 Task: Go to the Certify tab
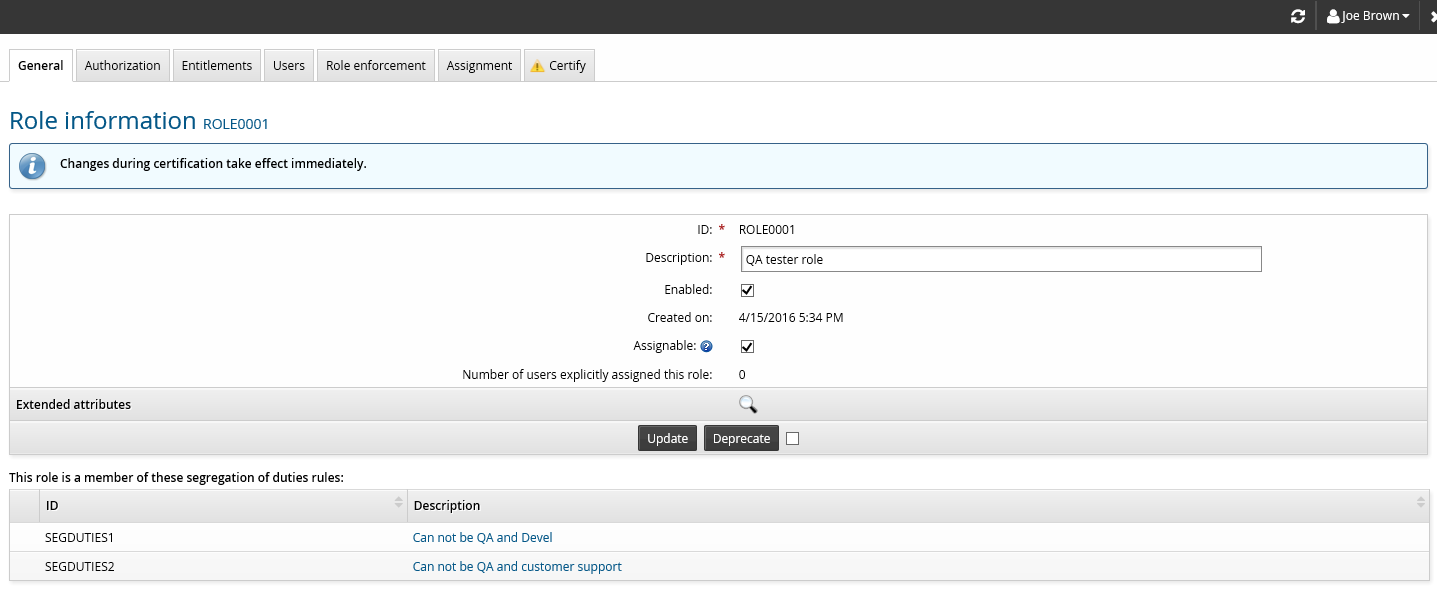(558, 66)
